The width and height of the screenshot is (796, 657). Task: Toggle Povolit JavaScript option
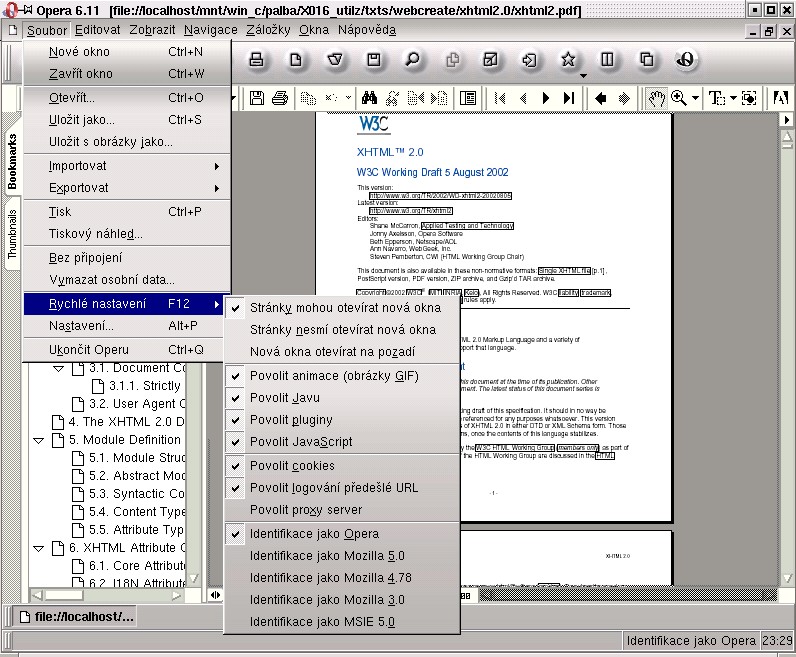[x=342, y=442]
